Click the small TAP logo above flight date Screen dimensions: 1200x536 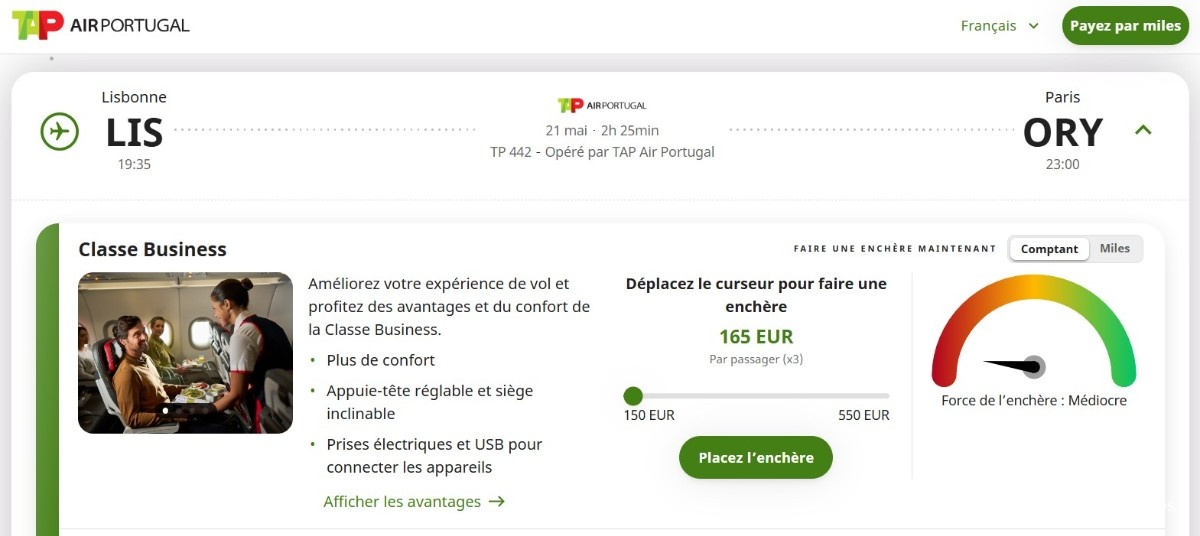(x=602, y=105)
